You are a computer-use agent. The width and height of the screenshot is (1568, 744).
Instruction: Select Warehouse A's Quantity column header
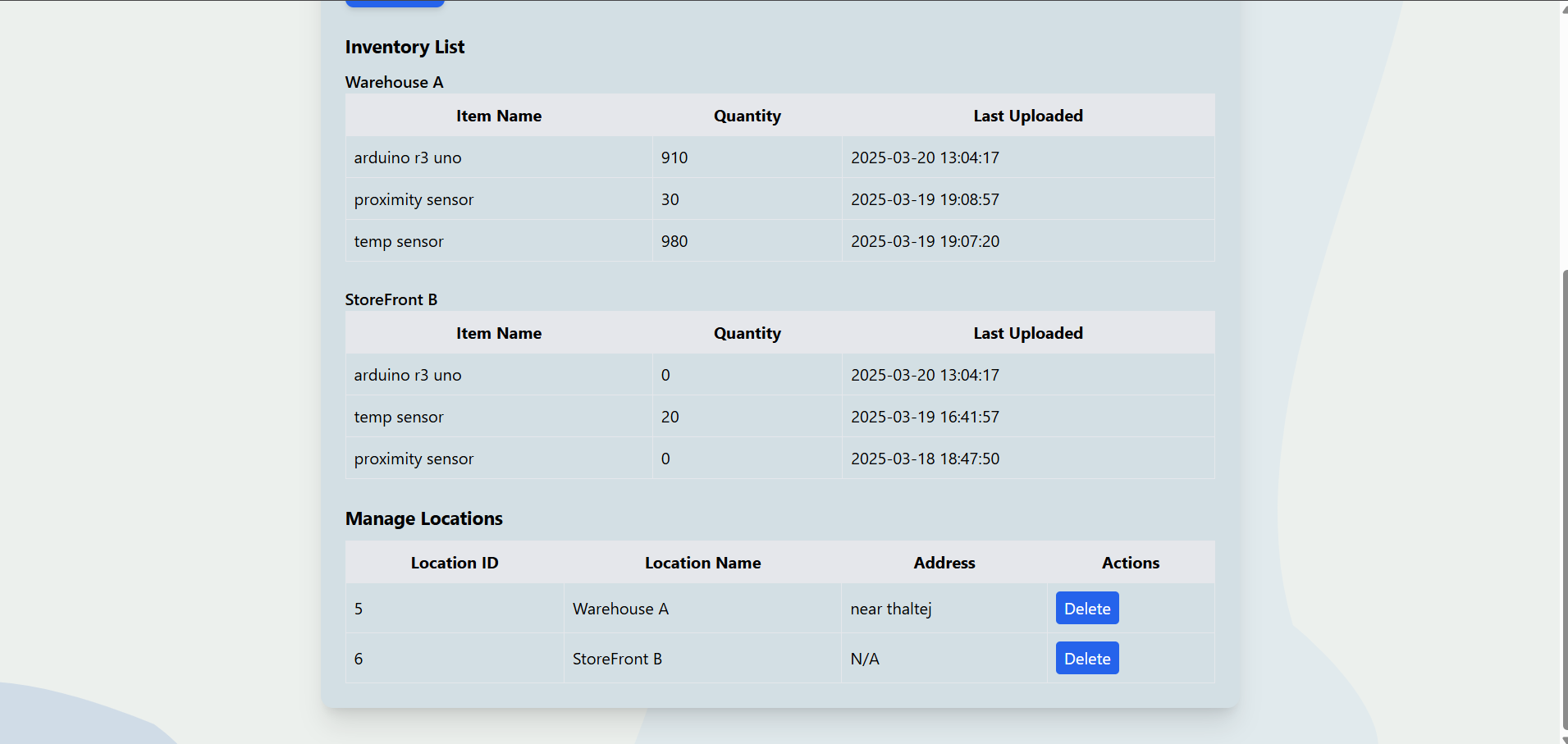[747, 116]
